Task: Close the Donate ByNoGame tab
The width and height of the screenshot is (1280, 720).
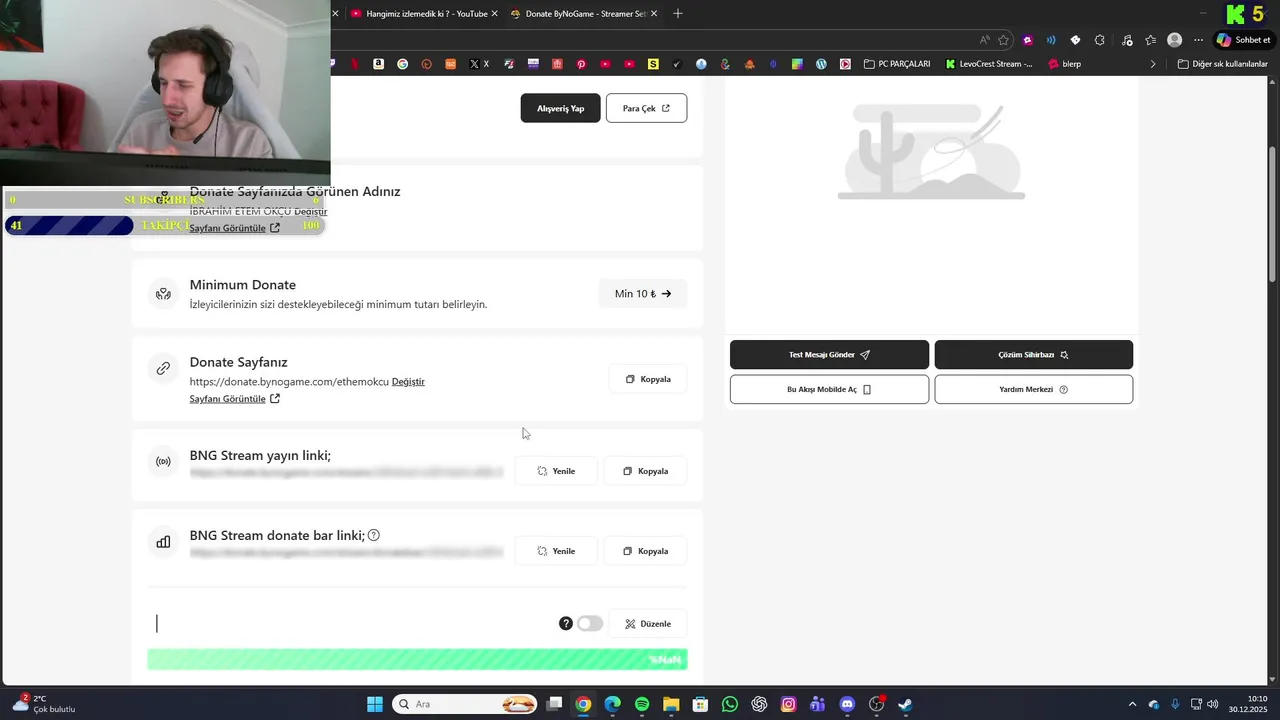Action: click(x=655, y=14)
